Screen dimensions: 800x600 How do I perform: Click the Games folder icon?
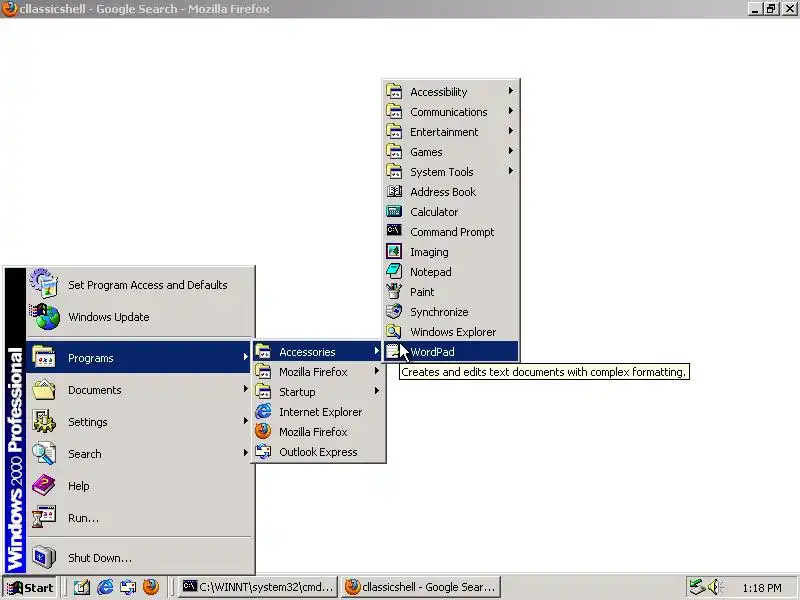coord(393,151)
